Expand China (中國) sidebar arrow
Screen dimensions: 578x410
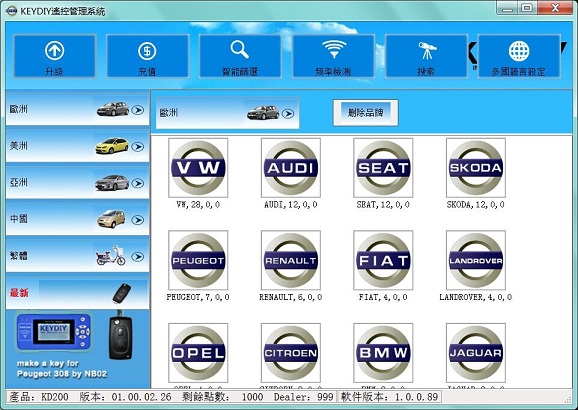pos(138,220)
